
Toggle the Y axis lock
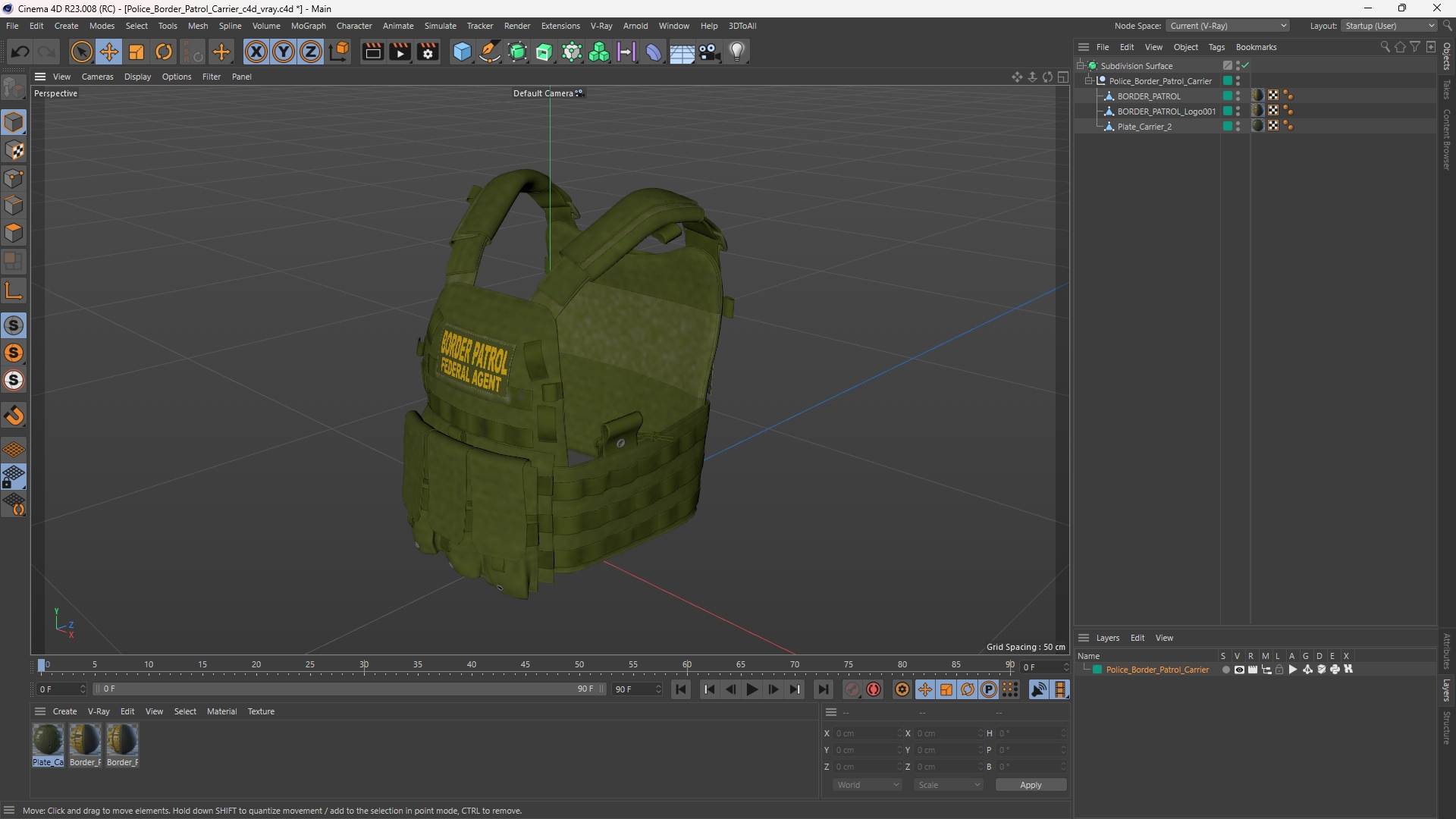click(284, 52)
